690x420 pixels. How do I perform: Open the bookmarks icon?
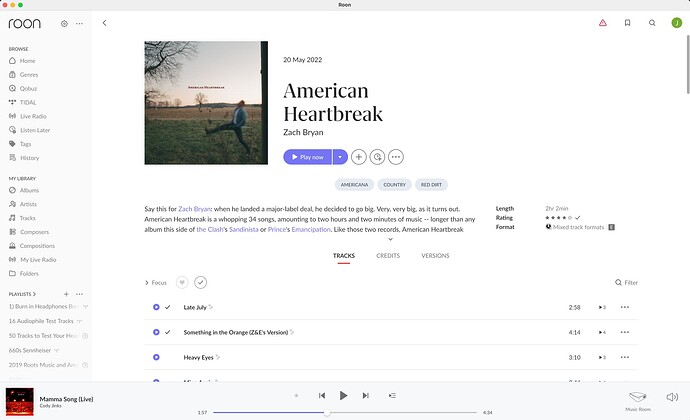[628, 23]
